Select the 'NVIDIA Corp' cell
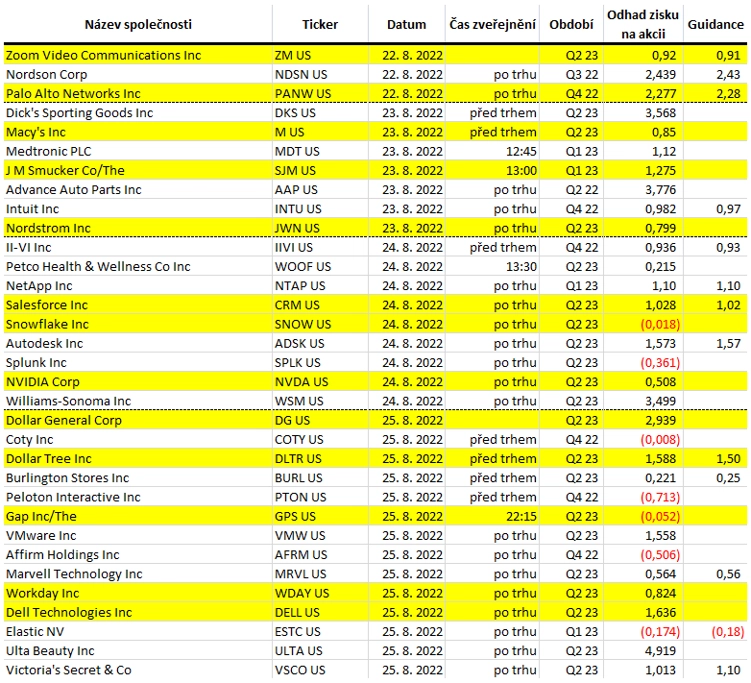The height and width of the screenshot is (683, 751). [x=138, y=382]
